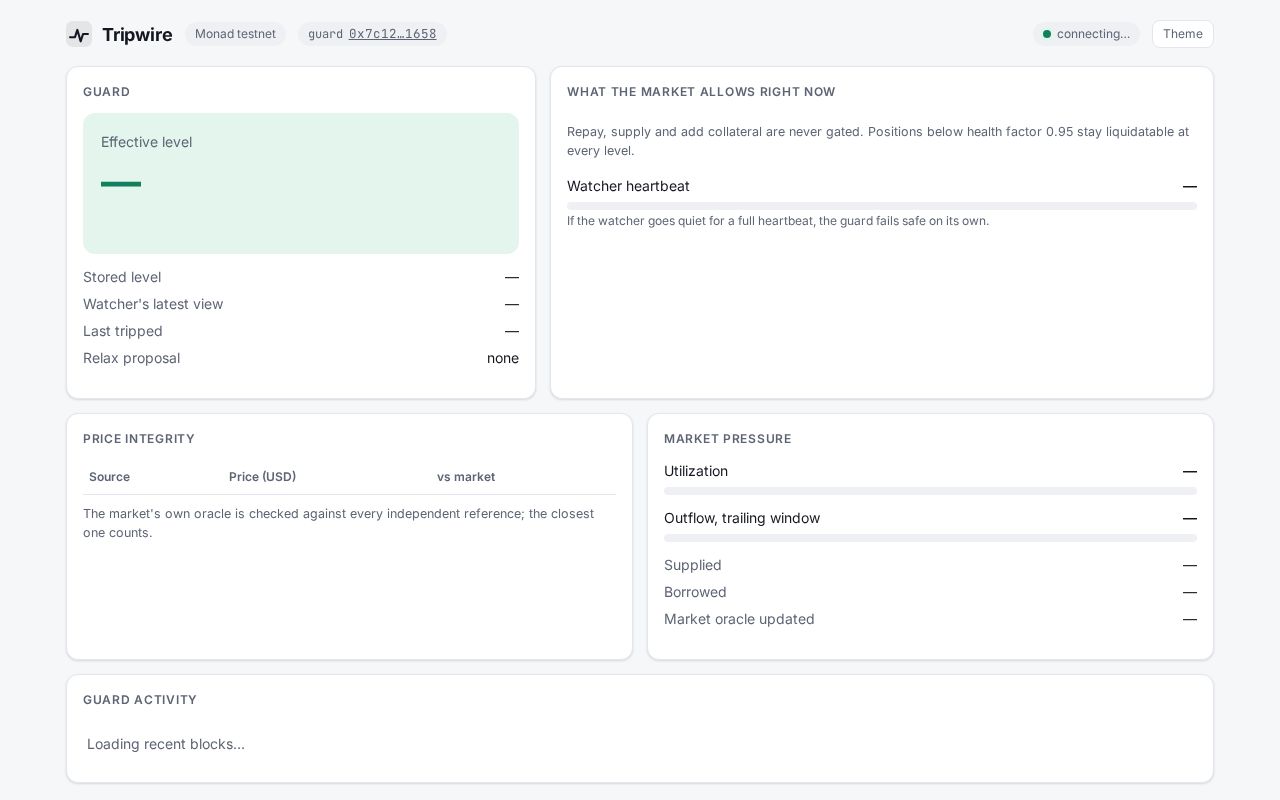Click the Monad testnet network badge
This screenshot has height=800, width=1280.
point(235,34)
